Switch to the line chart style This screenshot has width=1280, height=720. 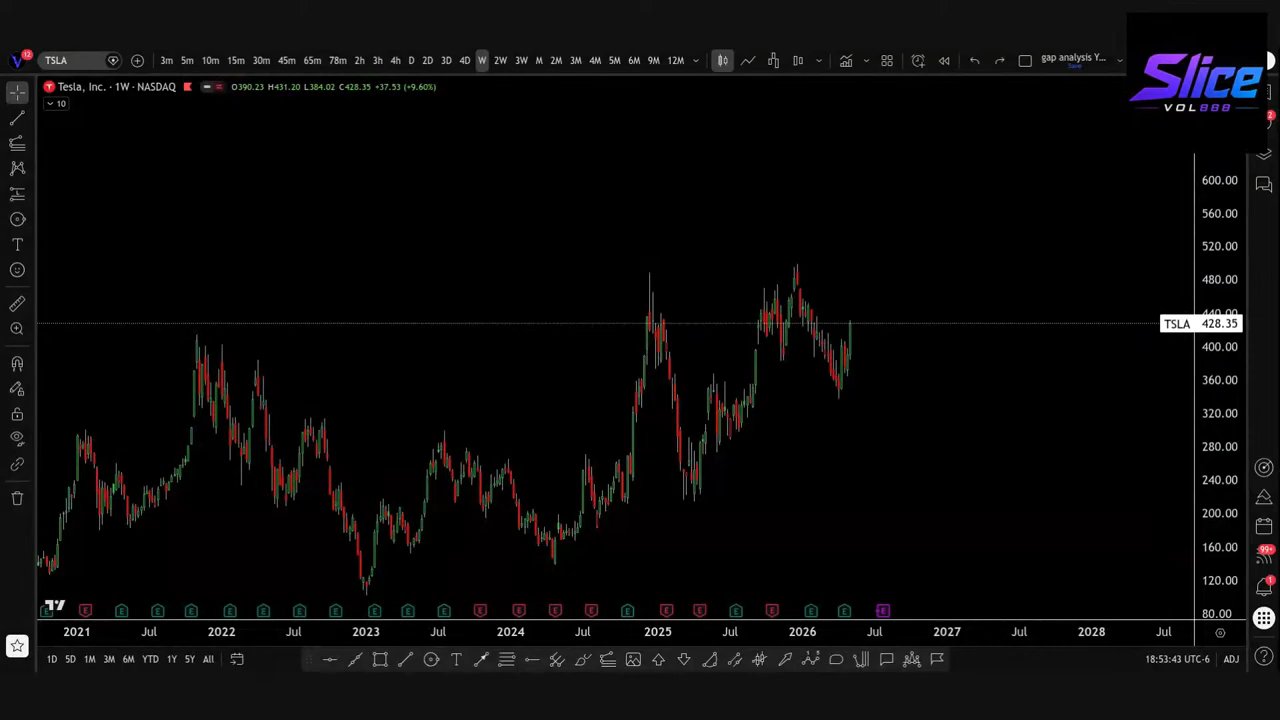coord(748,61)
